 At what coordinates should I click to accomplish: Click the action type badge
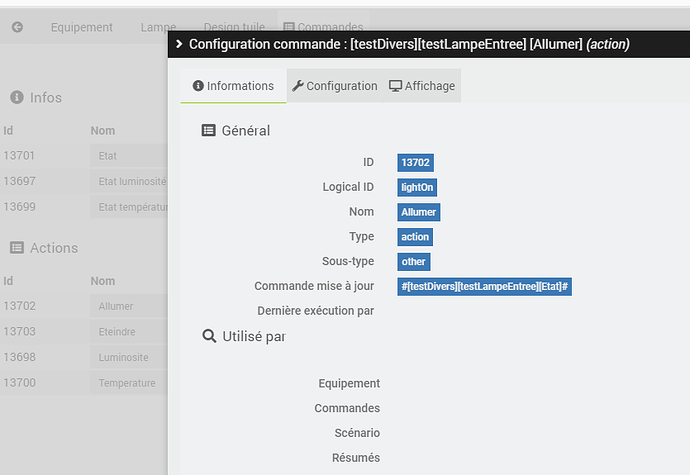[x=415, y=237]
